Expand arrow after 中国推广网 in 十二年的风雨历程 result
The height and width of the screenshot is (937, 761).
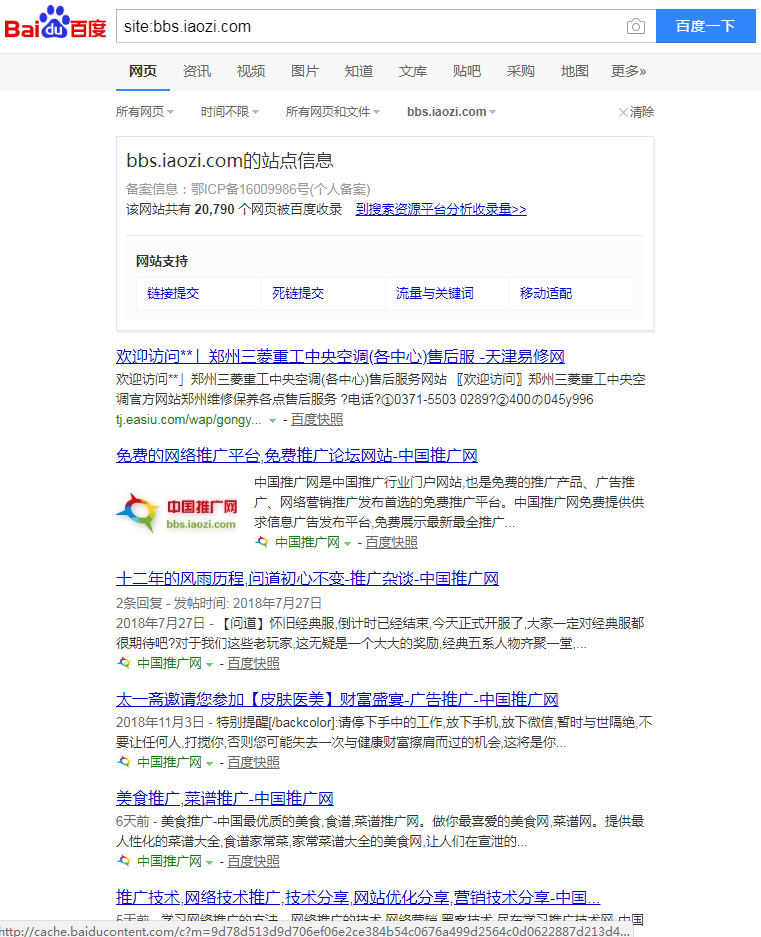(x=209, y=665)
